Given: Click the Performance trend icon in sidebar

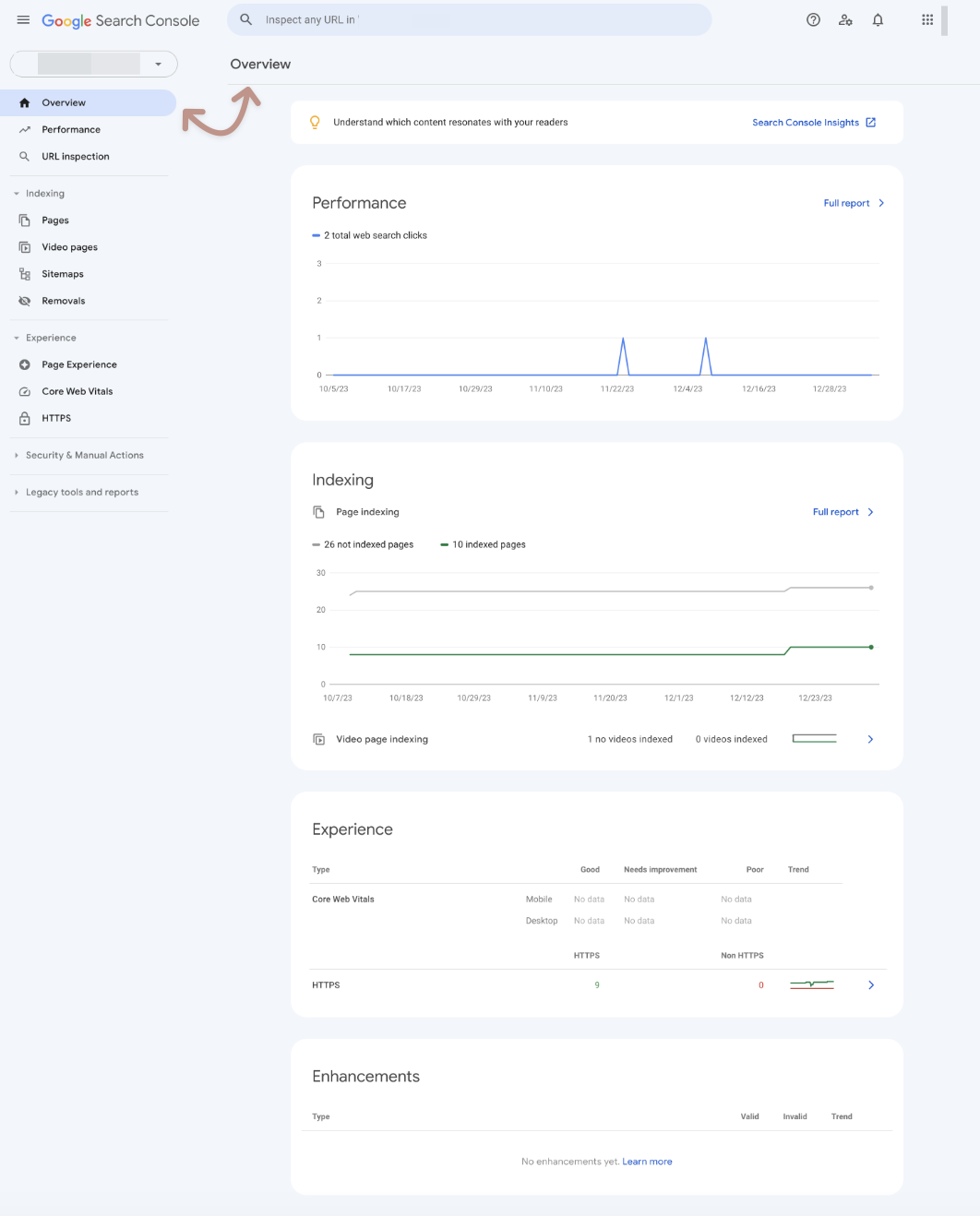Looking at the screenshot, I should click(25, 129).
